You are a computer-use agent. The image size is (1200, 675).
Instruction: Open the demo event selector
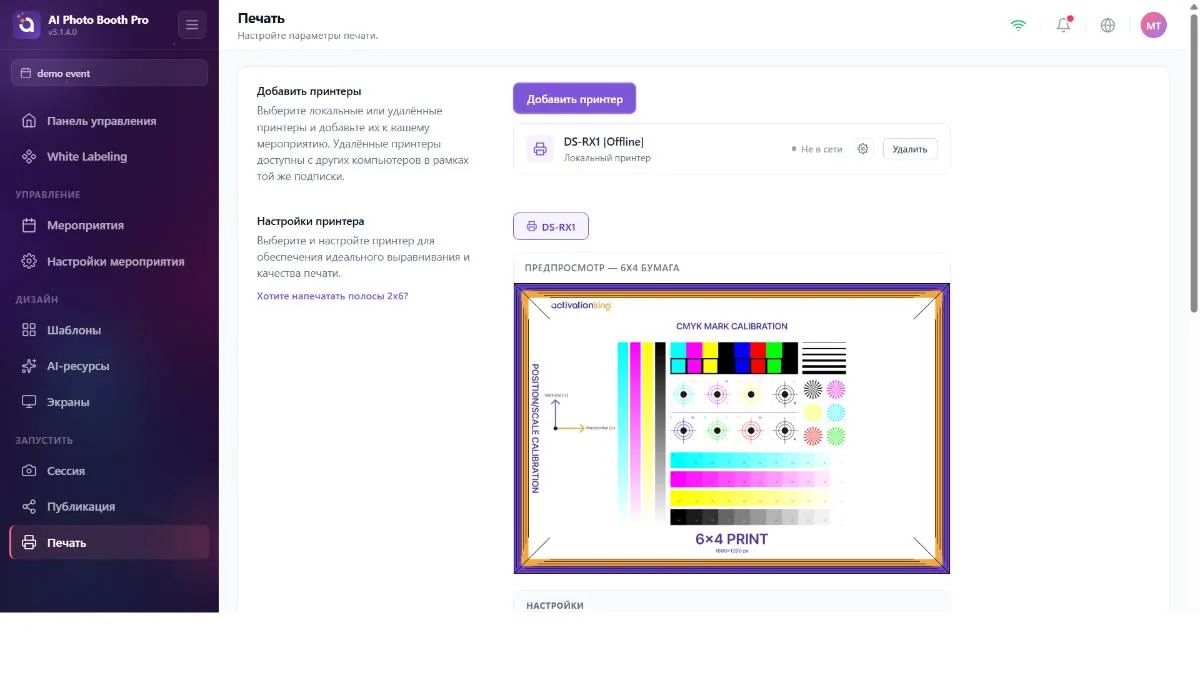(110, 73)
